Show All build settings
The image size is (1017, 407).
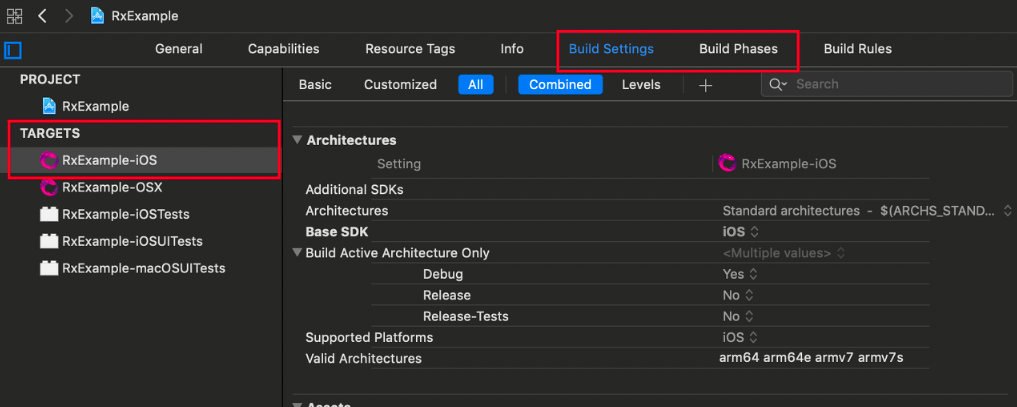pyautogui.click(x=475, y=85)
